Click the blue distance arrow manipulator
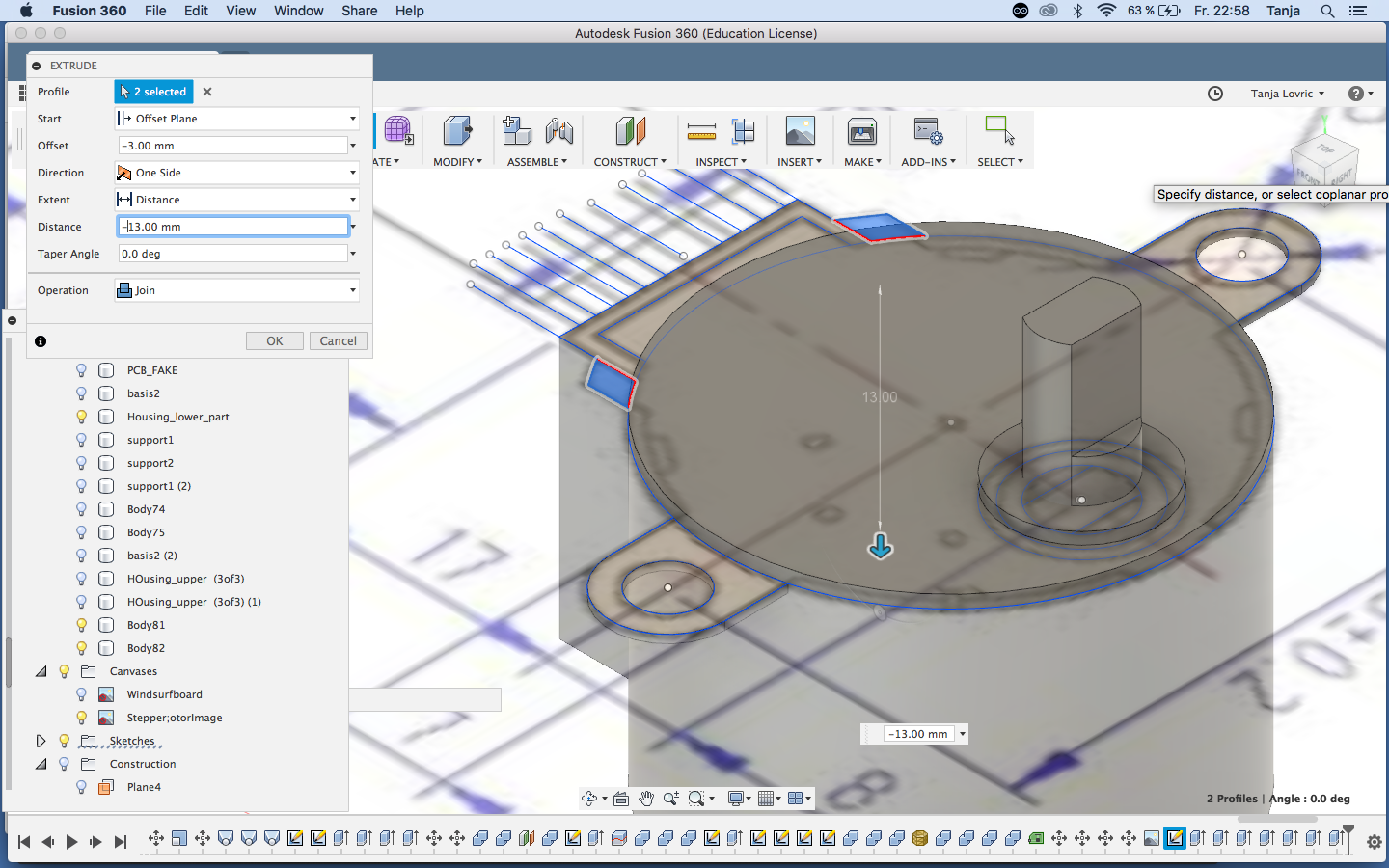Image resolution: width=1389 pixels, height=868 pixels. (881, 547)
